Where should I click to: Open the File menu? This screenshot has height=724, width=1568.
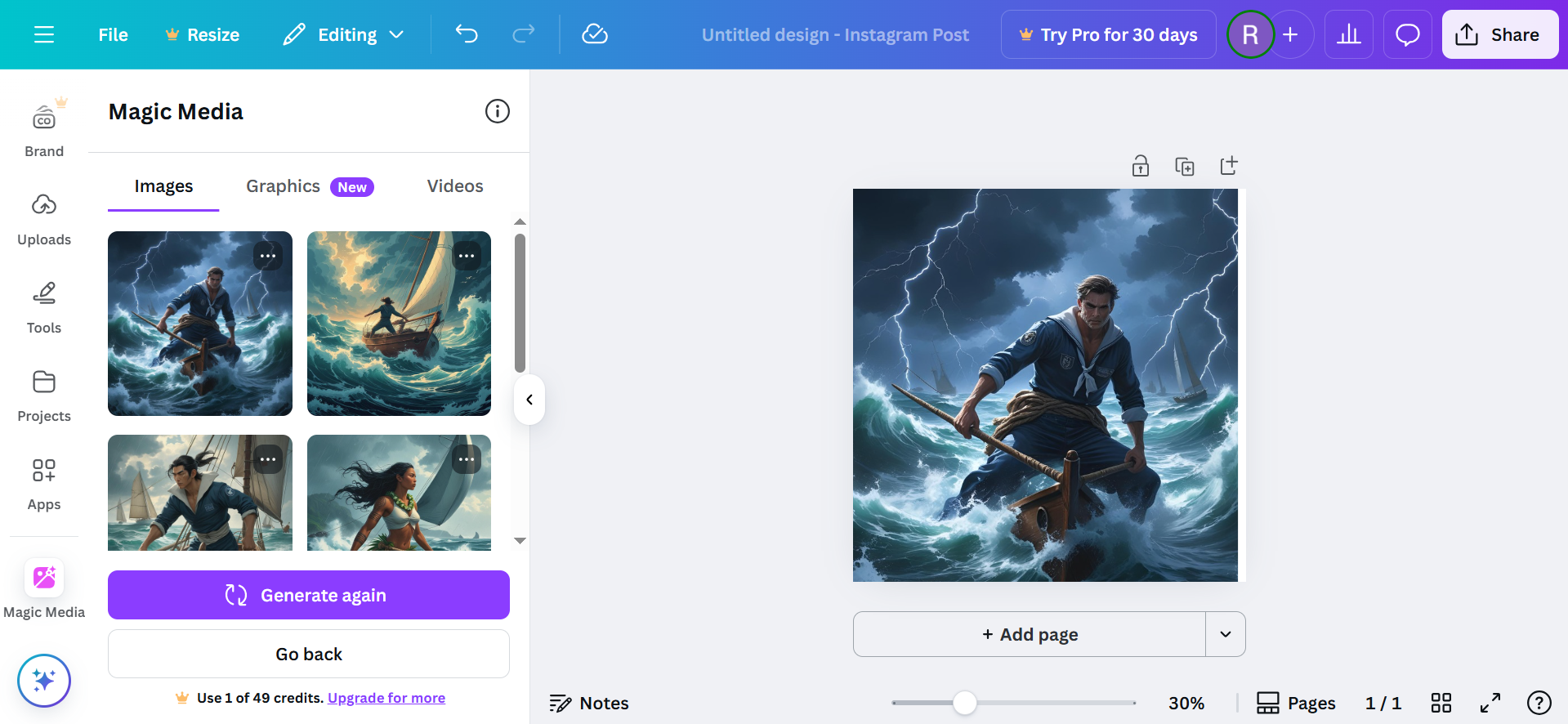click(113, 34)
